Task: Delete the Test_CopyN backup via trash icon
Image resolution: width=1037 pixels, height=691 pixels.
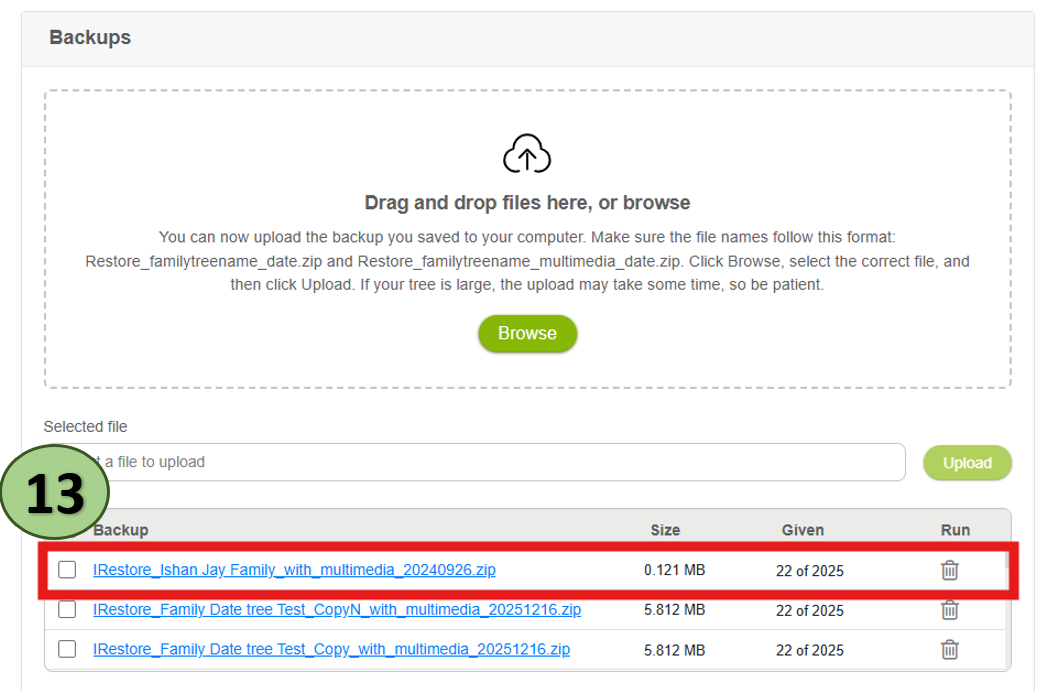Action: tap(949, 609)
